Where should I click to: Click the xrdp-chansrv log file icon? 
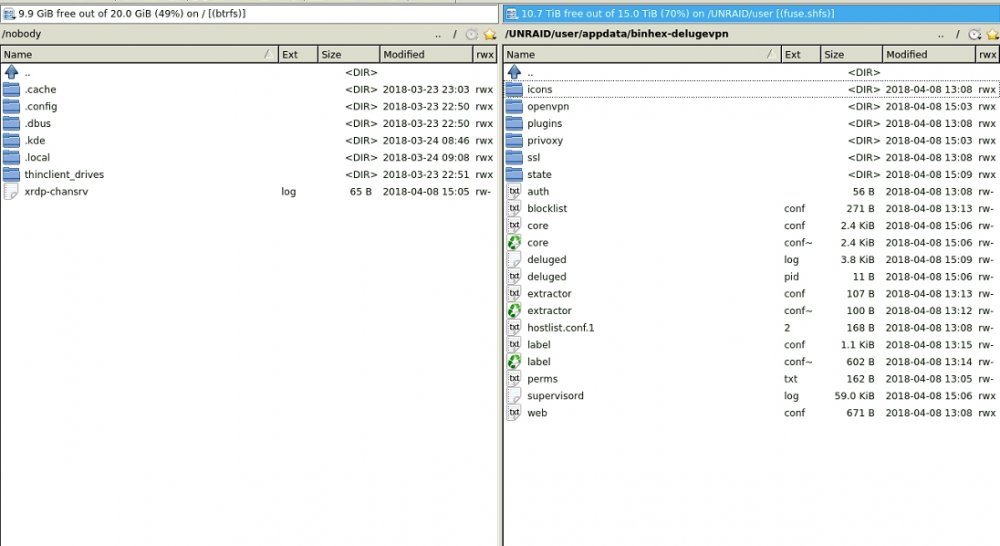11,191
